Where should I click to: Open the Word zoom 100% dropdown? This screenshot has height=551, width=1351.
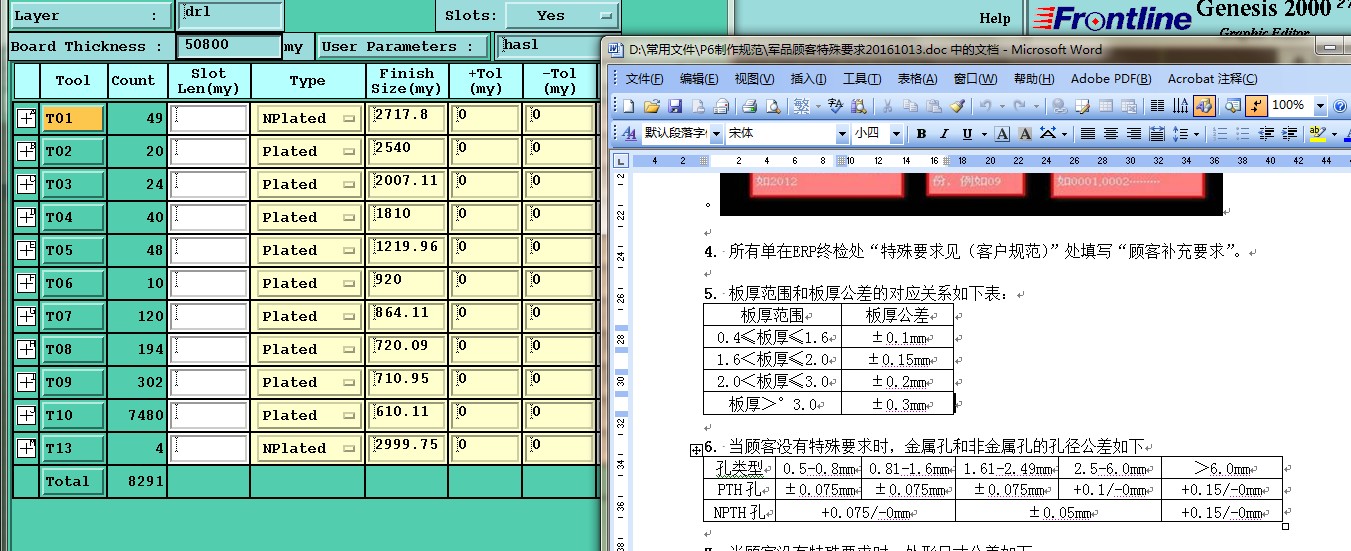[x=1321, y=105]
